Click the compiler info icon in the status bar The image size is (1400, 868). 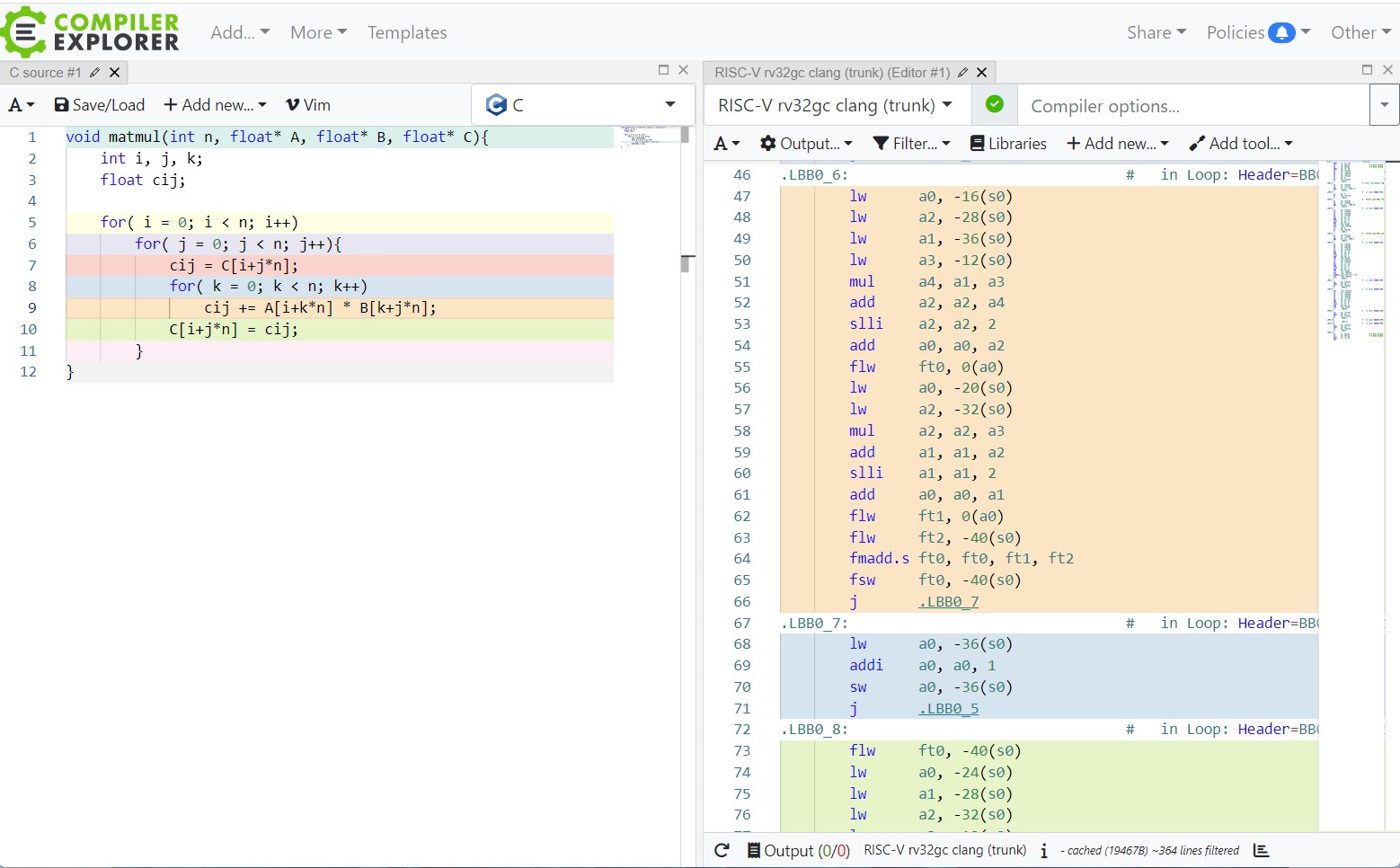click(x=1043, y=850)
